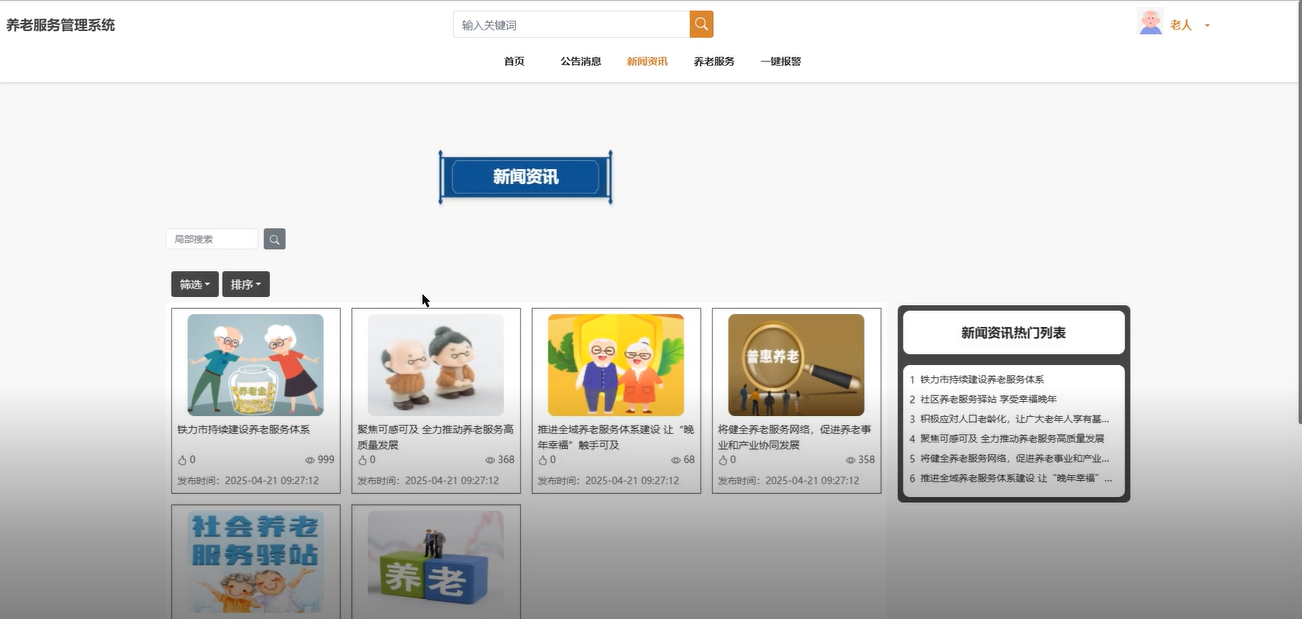Click card title 推进全域养老服务体系建设
Viewport: 1302px width, 619px height.
tap(616, 437)
